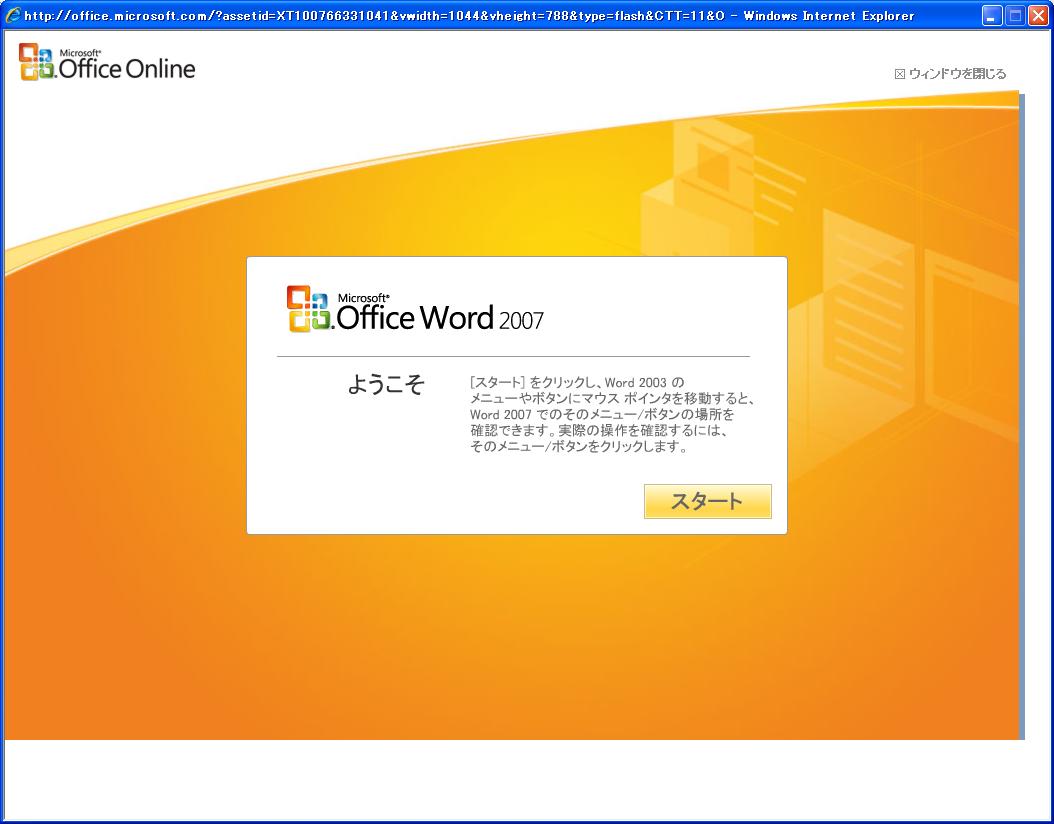Click the ウィンドウを閉じる link
The width and height of the screenshot is (1054, 824).
[950, 74]
